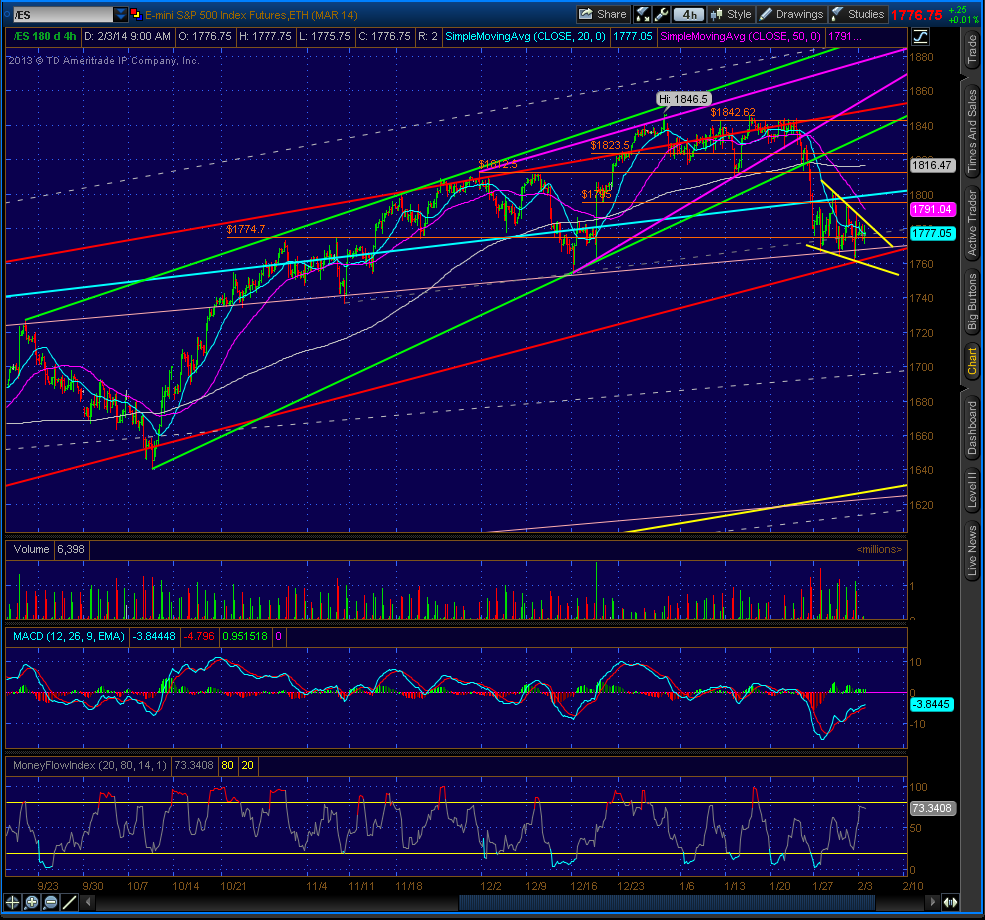Click the crosshair pan tool icon
985x920 pixels.
(x=12, y=902)
